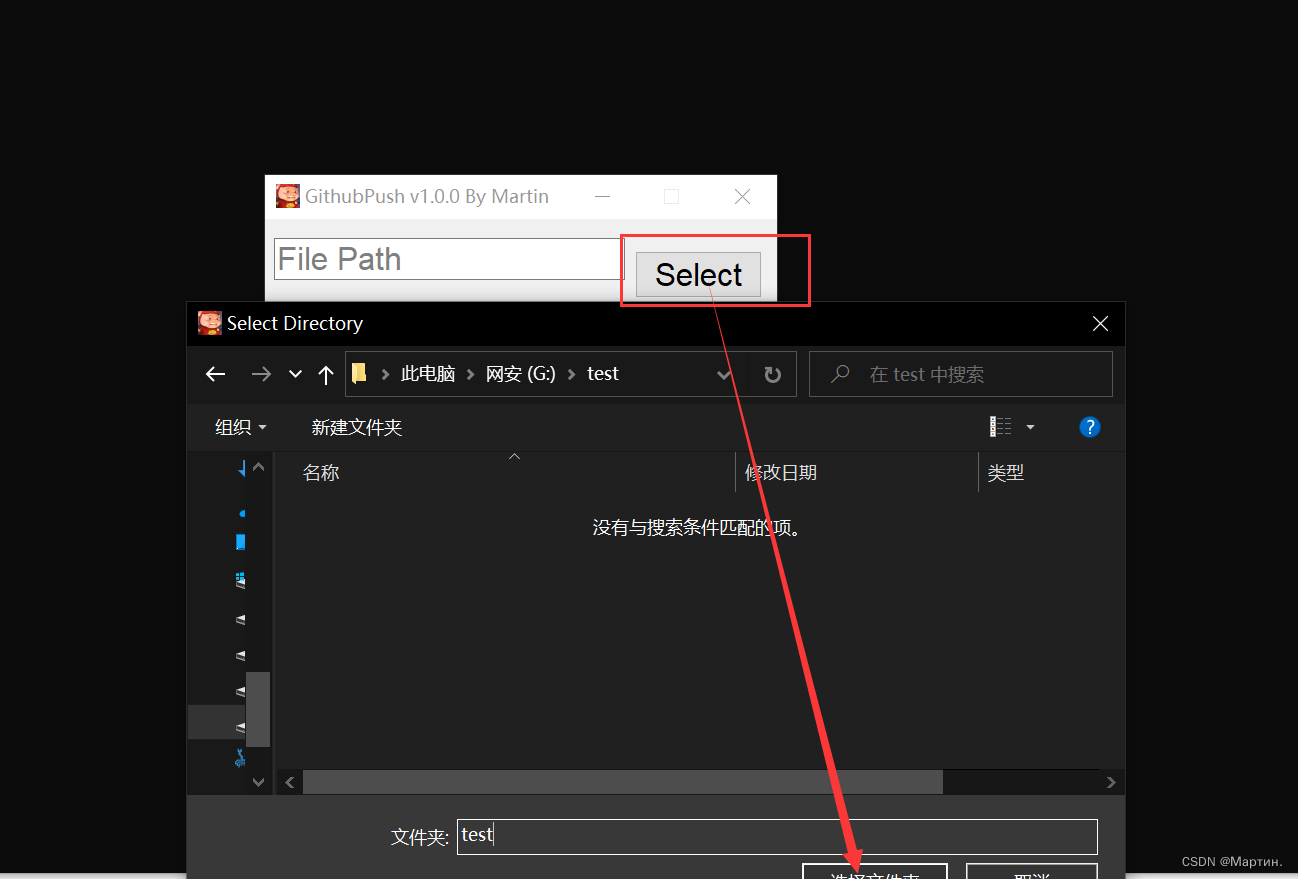Open the 组织 (Organize) dropdown

tap(240, 427)
